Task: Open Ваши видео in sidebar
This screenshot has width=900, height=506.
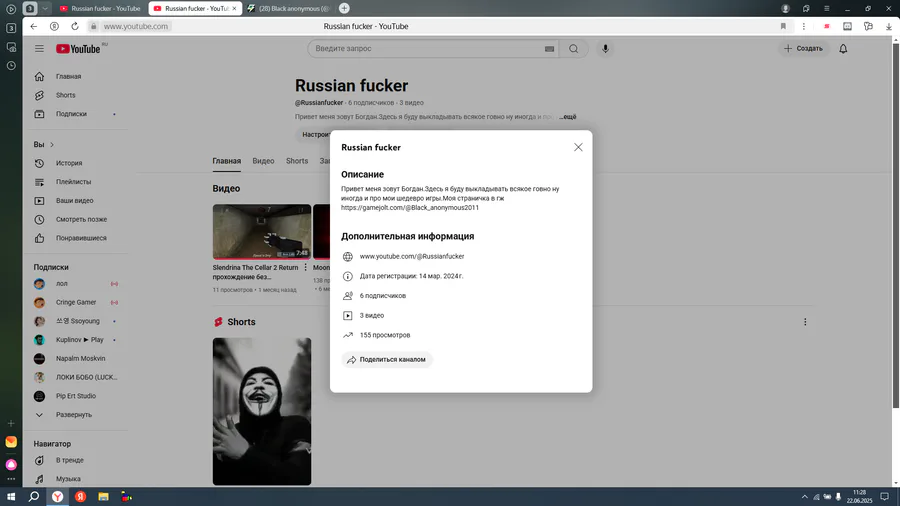Action: tap(75, 201)
